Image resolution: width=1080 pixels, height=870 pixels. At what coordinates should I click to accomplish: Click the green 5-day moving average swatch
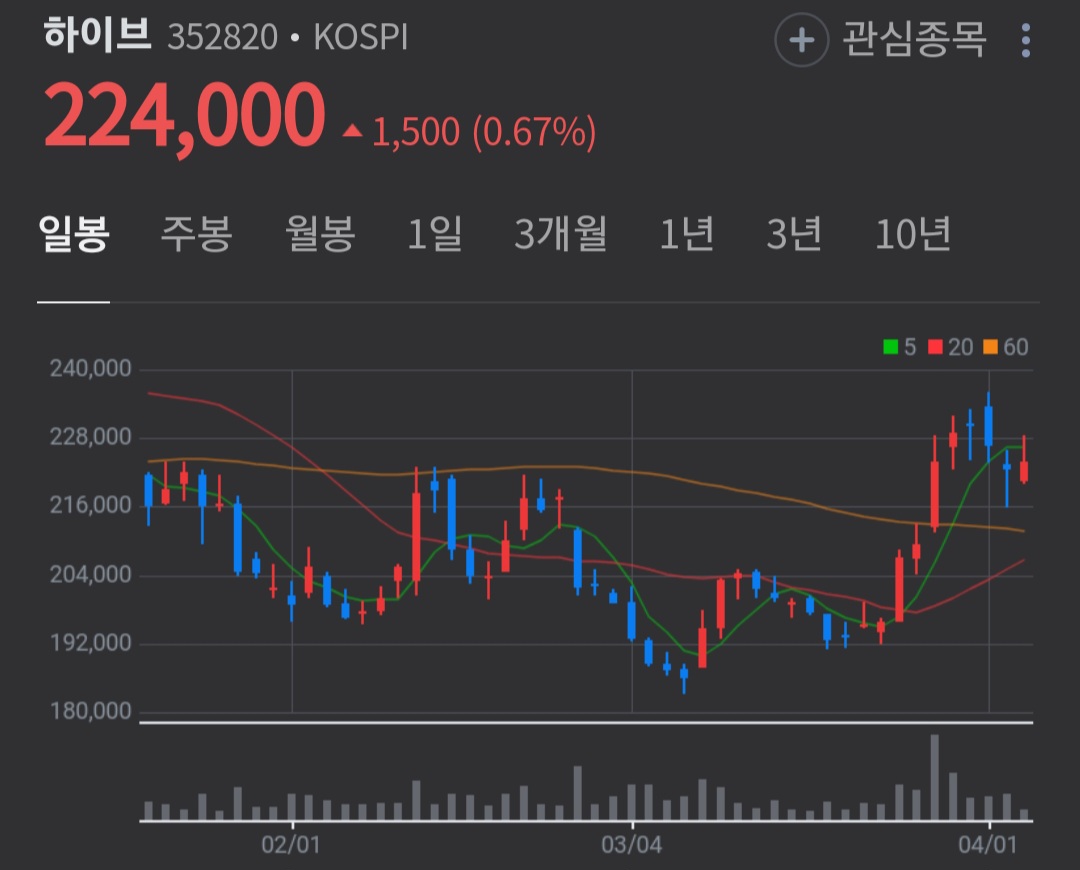point(891,347)
